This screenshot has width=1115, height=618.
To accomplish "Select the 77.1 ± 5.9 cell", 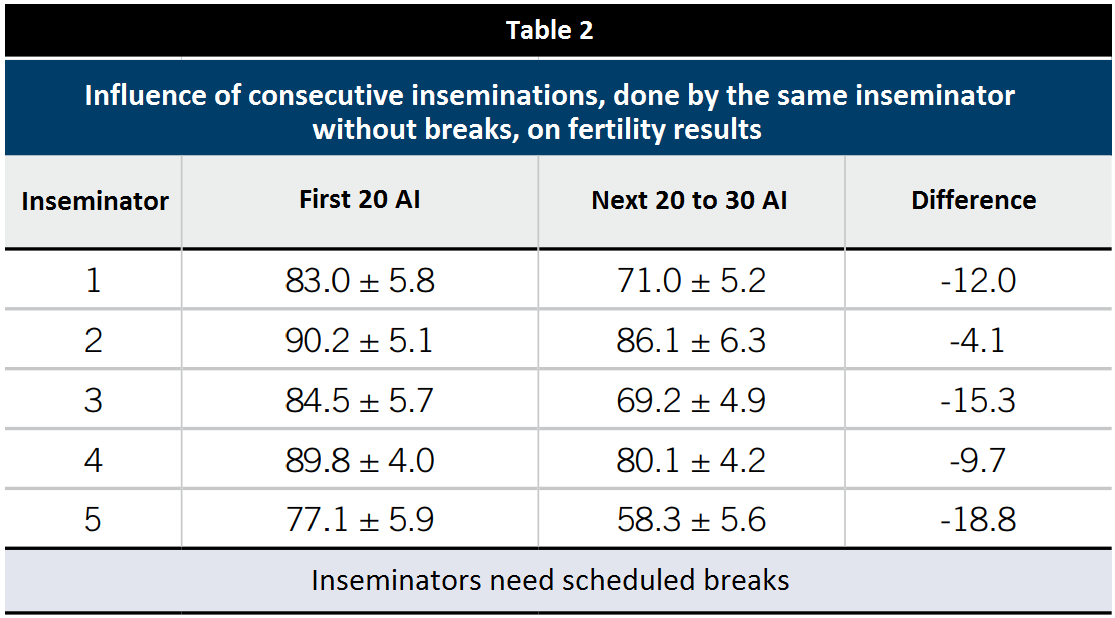I will (360, 520).
